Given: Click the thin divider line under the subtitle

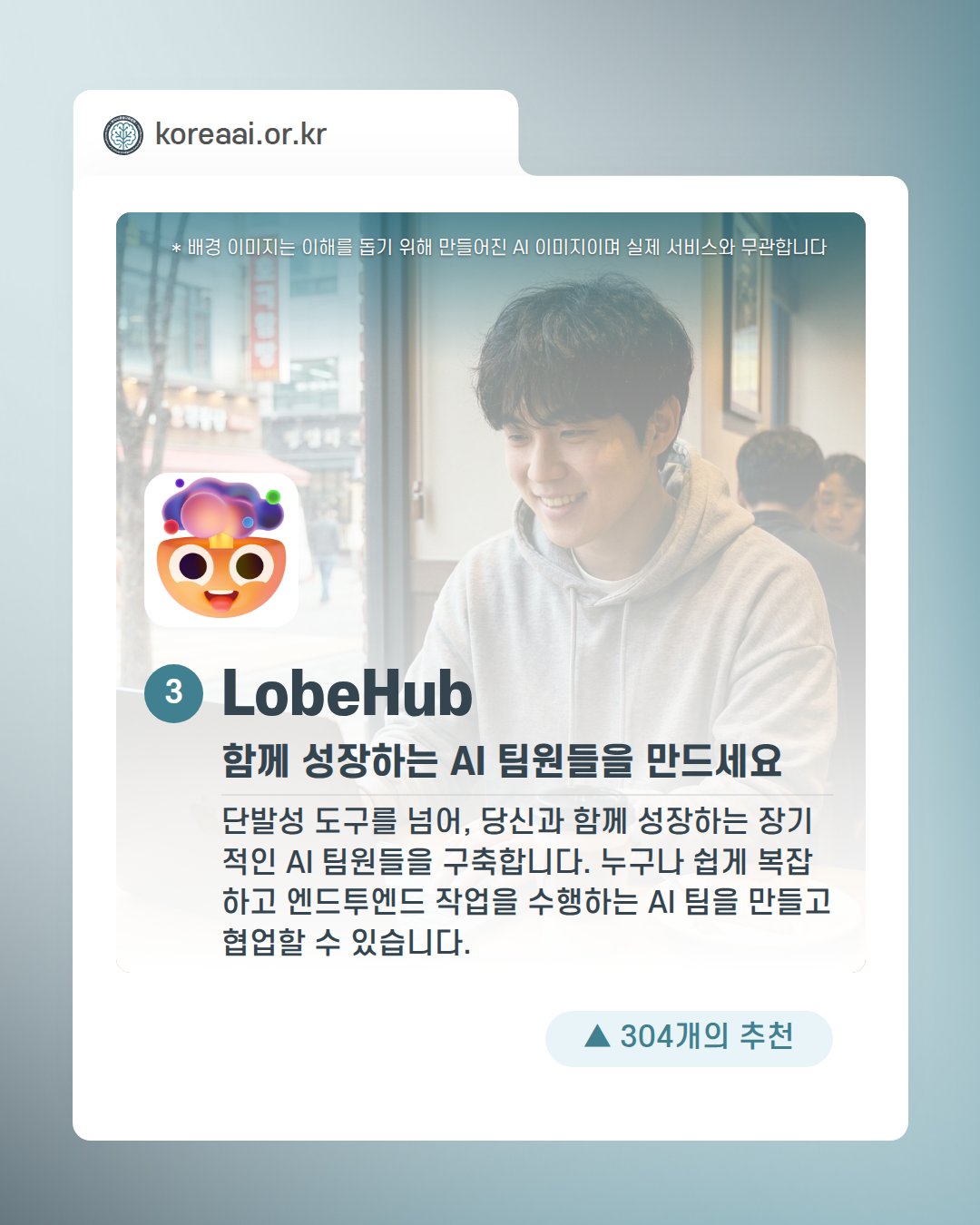Looking at the screenshot, I should click(x=527, y=794).
